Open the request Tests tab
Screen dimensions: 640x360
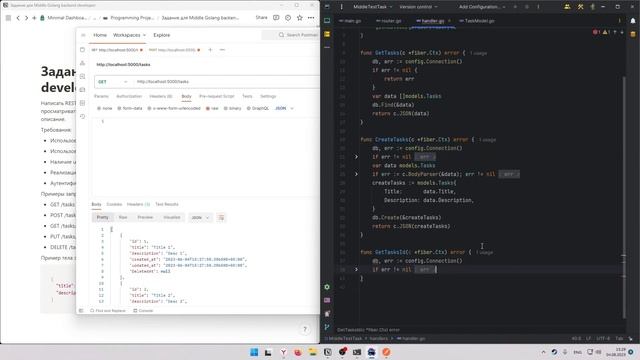coord(247,96)
